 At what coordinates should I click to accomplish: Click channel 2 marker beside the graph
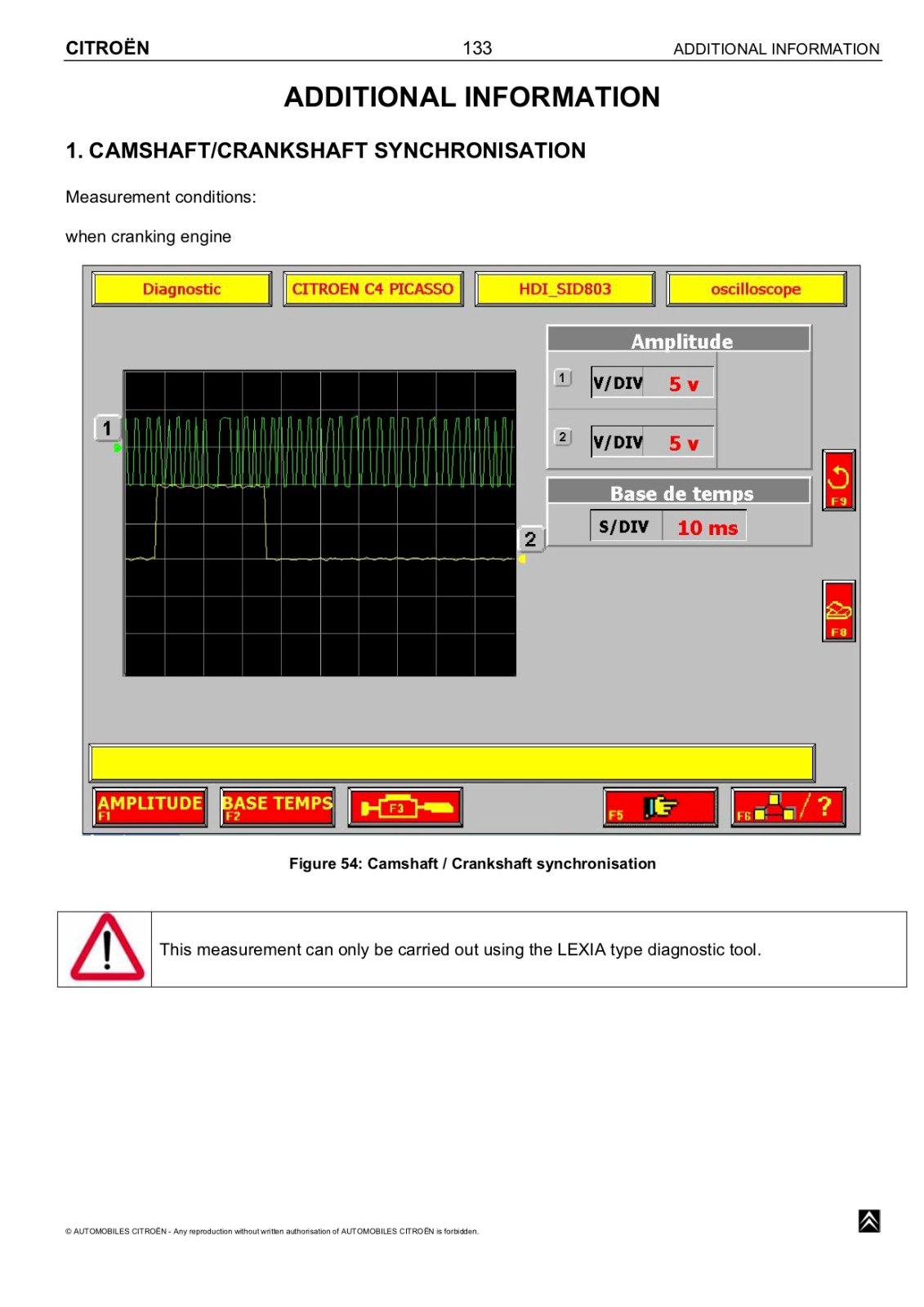(x=531, y=539)
